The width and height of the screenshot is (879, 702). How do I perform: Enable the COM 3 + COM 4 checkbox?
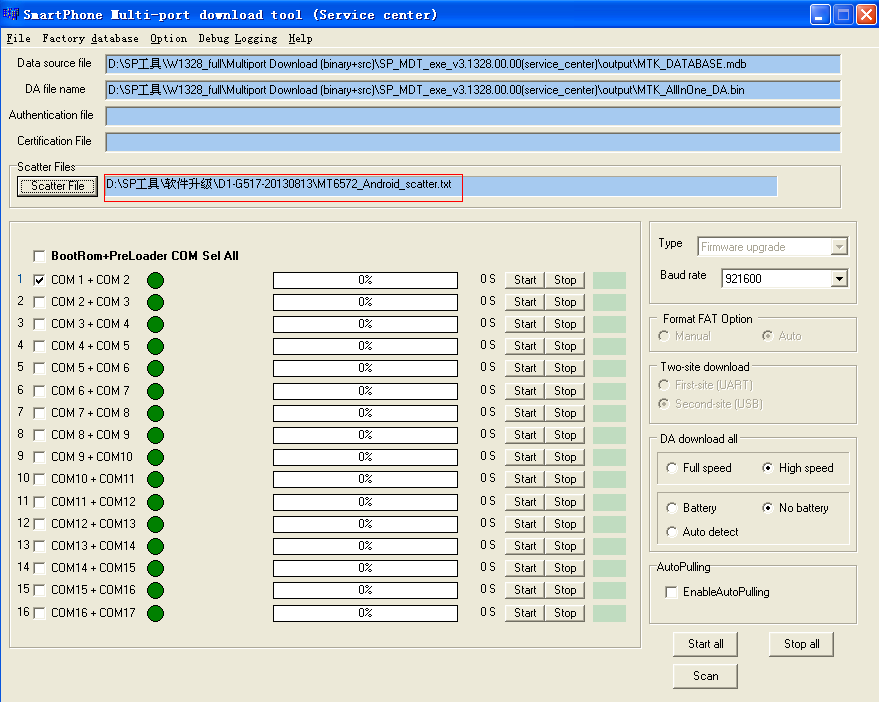[x=39, y=324]
